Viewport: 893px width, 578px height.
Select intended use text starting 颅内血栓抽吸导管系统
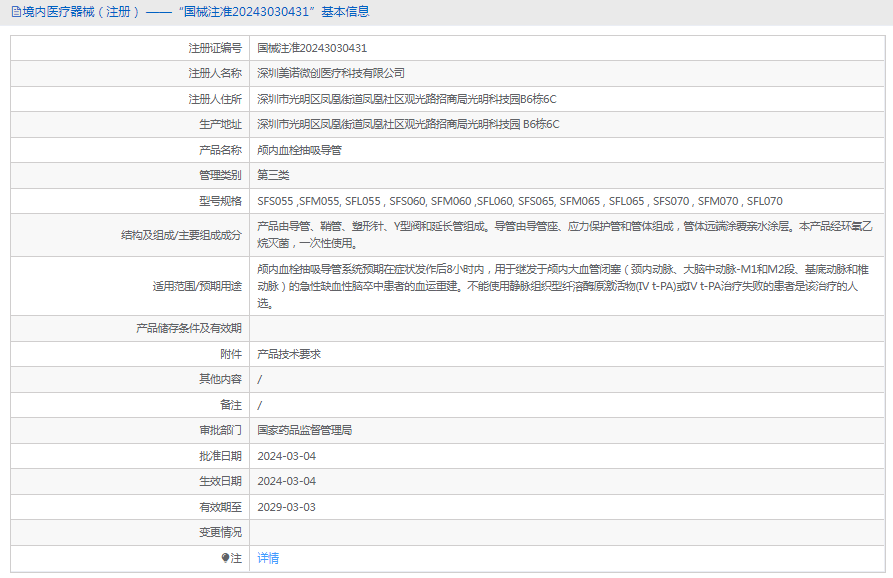point(563,286)
